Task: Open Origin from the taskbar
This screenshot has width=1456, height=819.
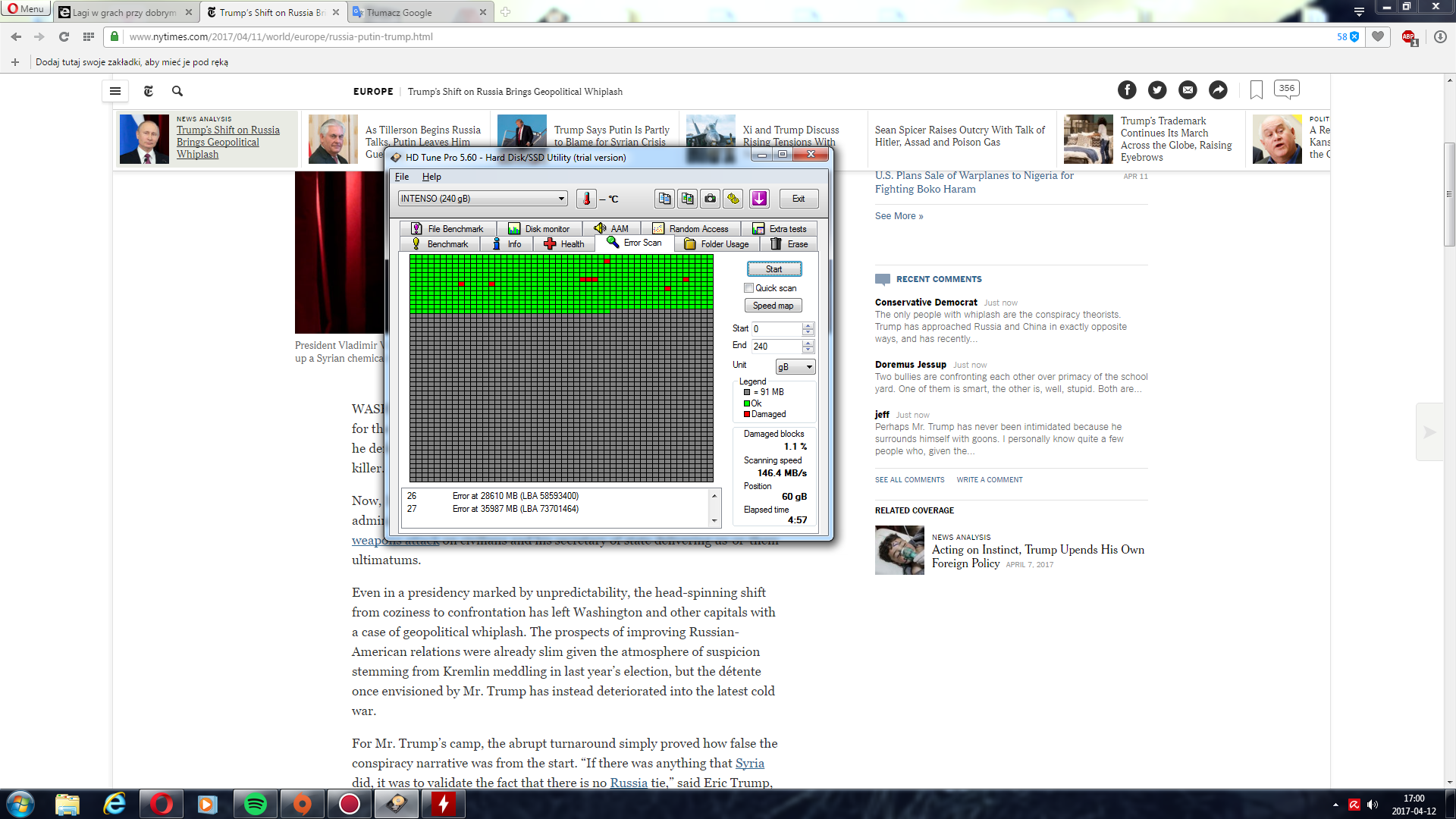Action: point(303,804)
